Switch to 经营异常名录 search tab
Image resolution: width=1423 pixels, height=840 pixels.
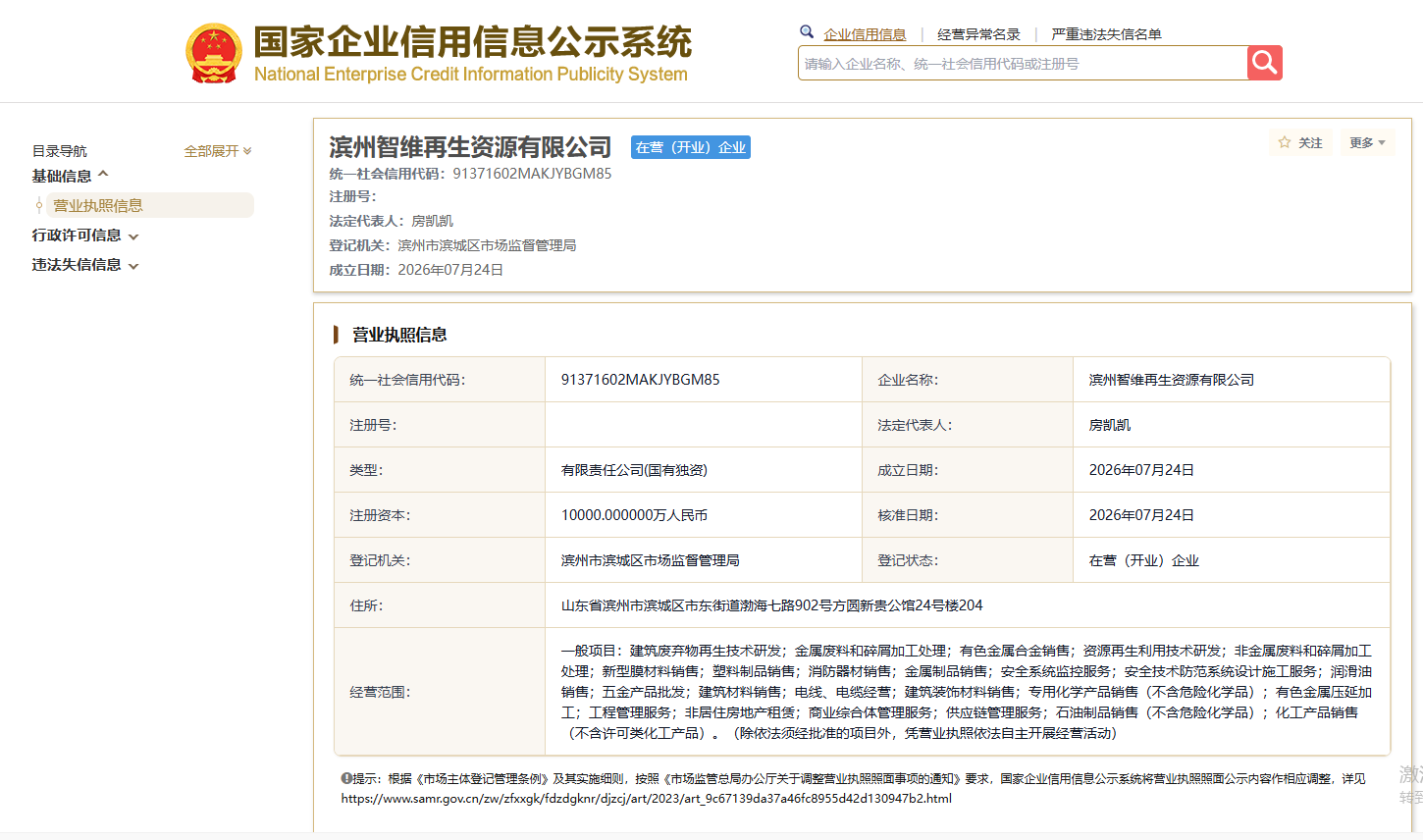click(x=978, y=34)
